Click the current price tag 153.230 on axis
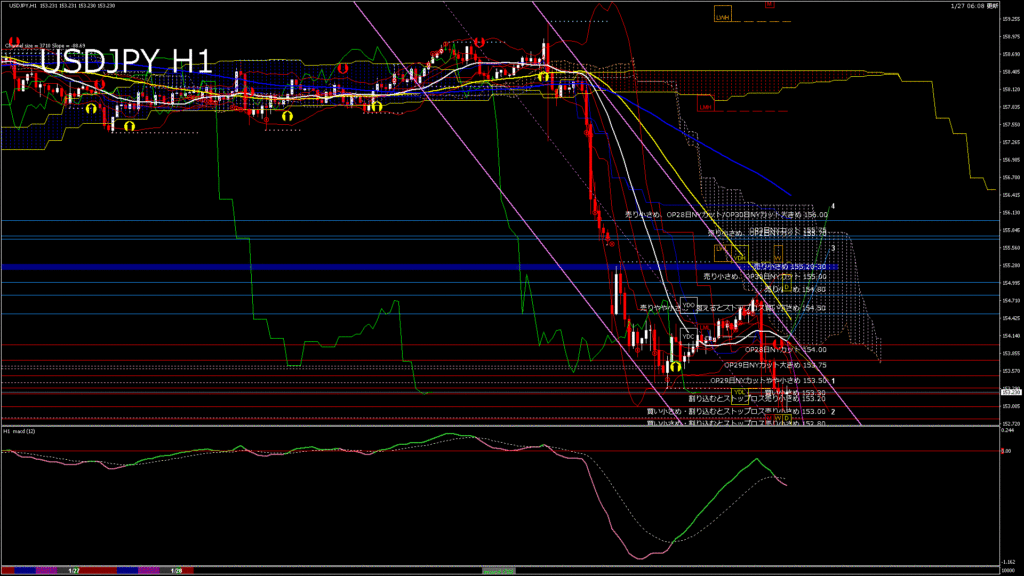 [x=1009, y=391]
